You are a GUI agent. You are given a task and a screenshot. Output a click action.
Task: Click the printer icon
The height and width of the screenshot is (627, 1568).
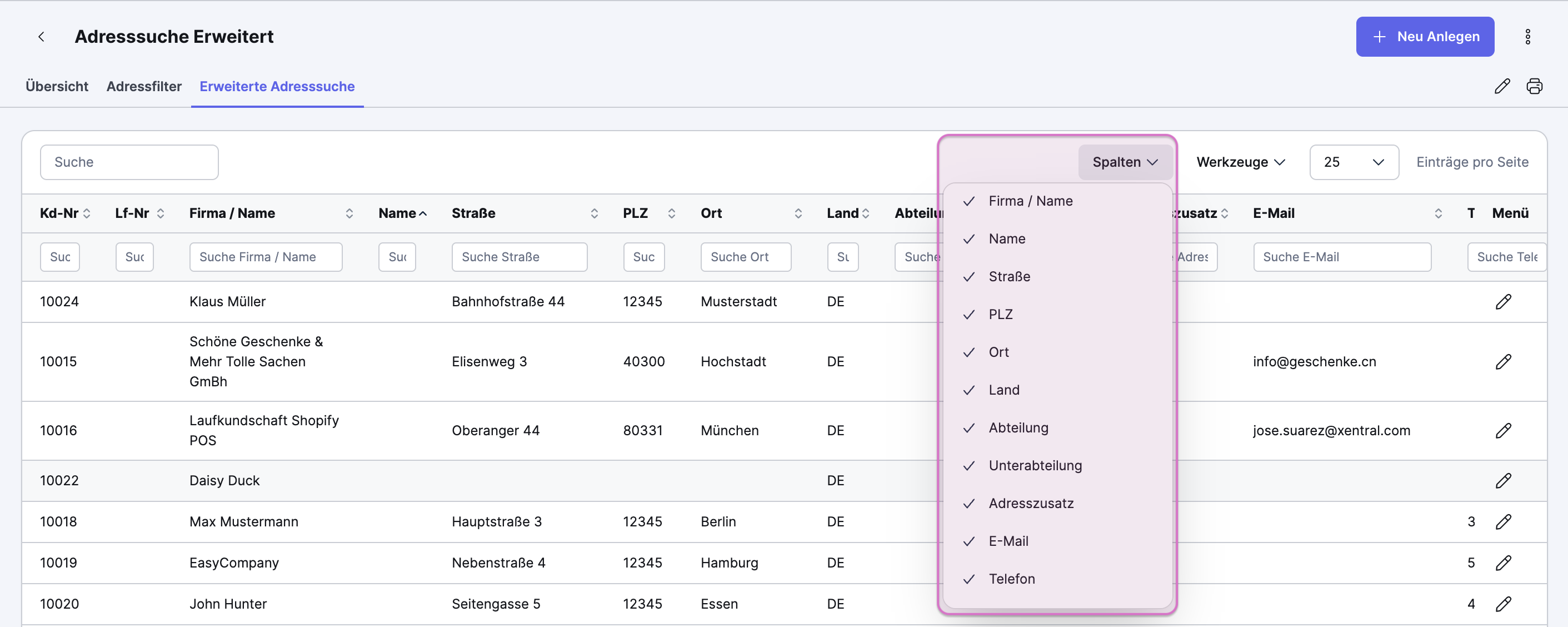point(1534,87)
